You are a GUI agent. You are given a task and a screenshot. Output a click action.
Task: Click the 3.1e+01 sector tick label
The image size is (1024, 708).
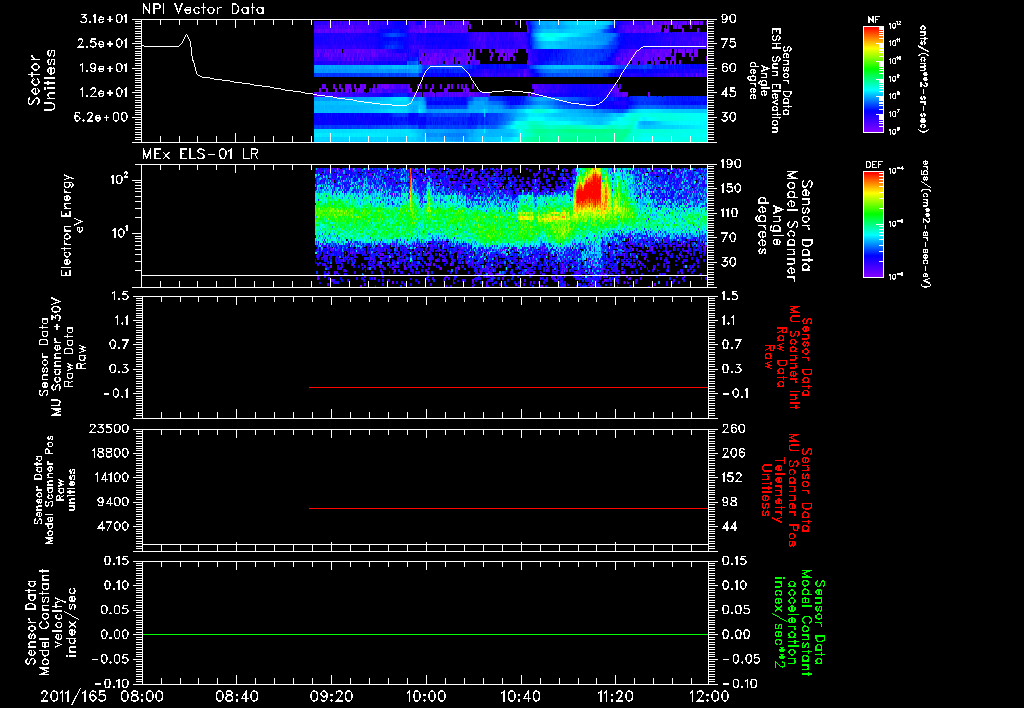104,19
